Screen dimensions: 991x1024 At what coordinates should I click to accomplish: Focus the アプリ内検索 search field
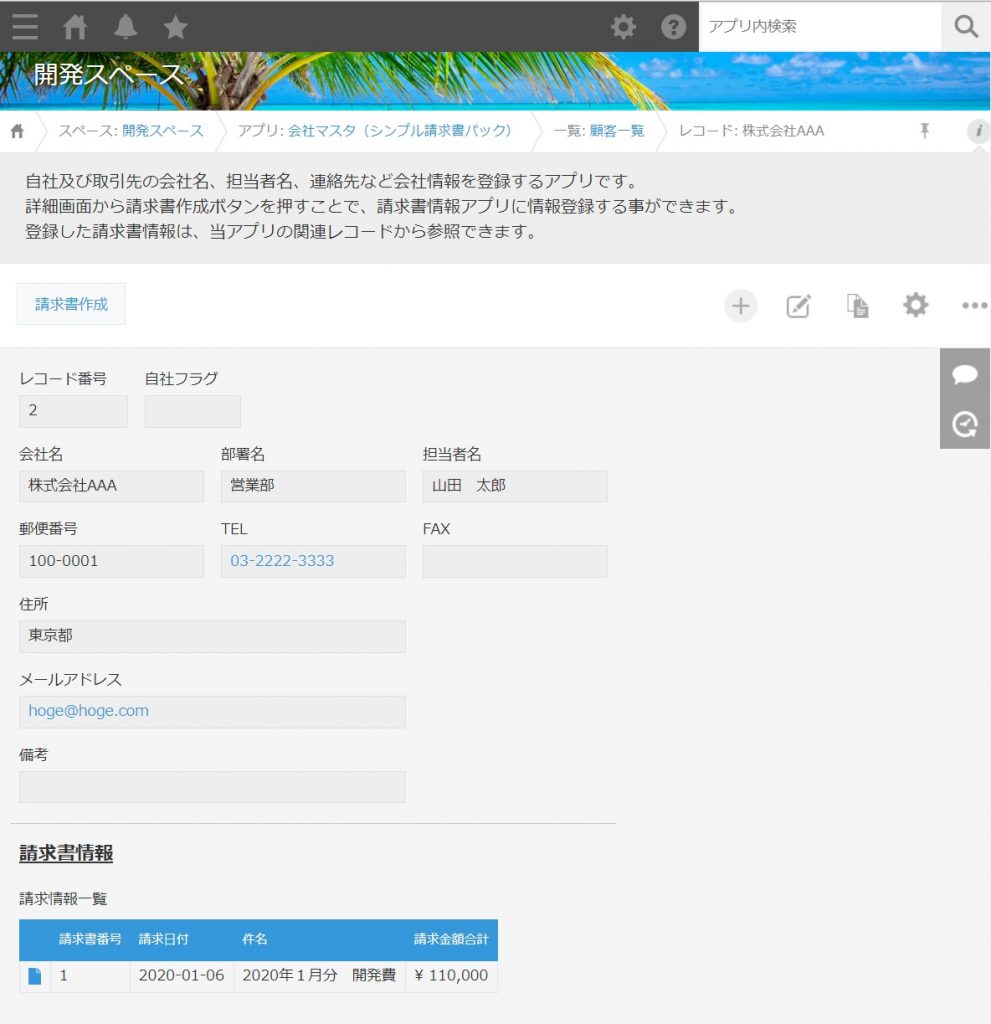click(x=820, y=27)
